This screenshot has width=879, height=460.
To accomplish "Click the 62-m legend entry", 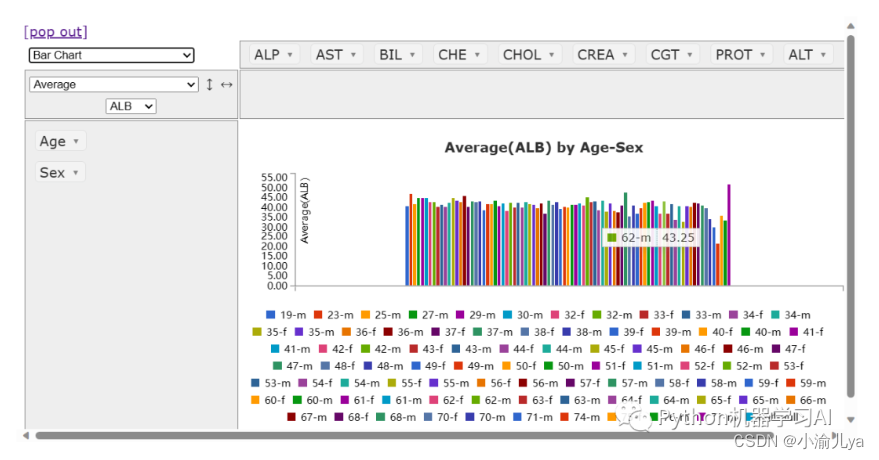I will [492, 400].
